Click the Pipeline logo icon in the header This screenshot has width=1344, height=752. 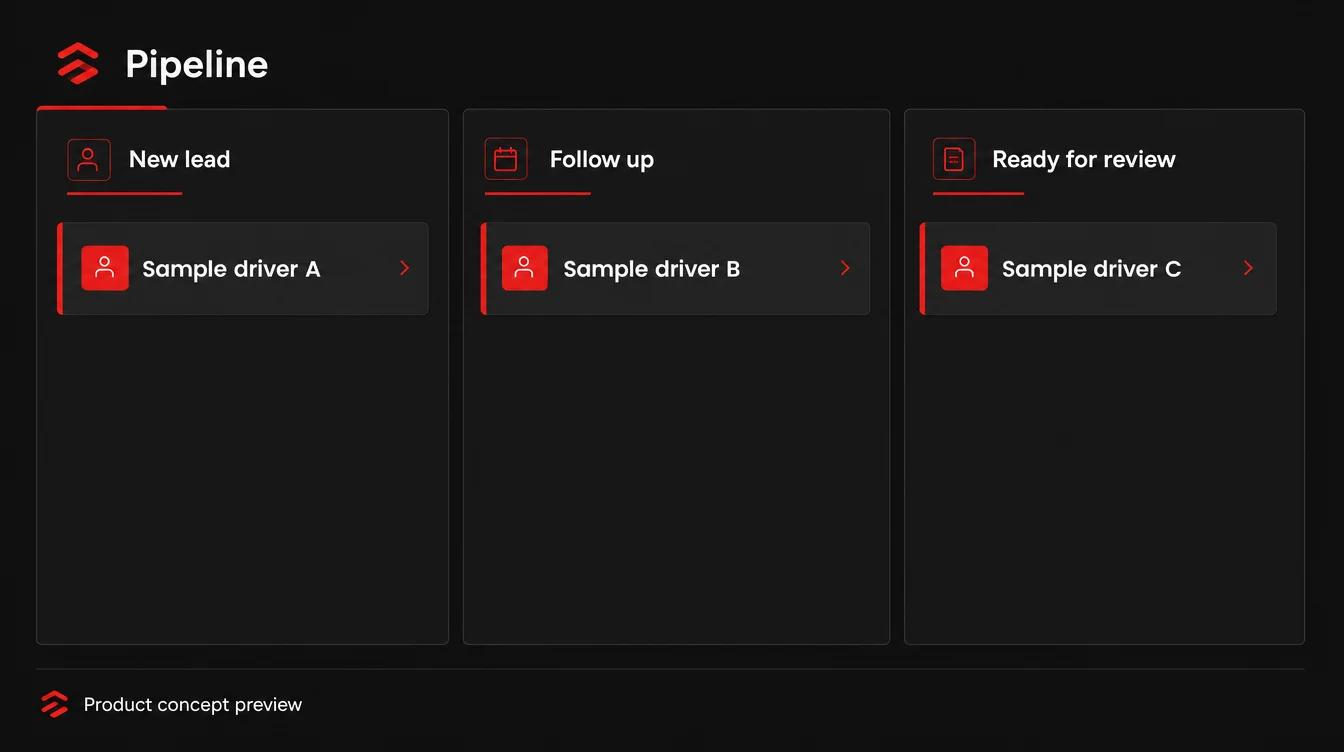point(78,64)
